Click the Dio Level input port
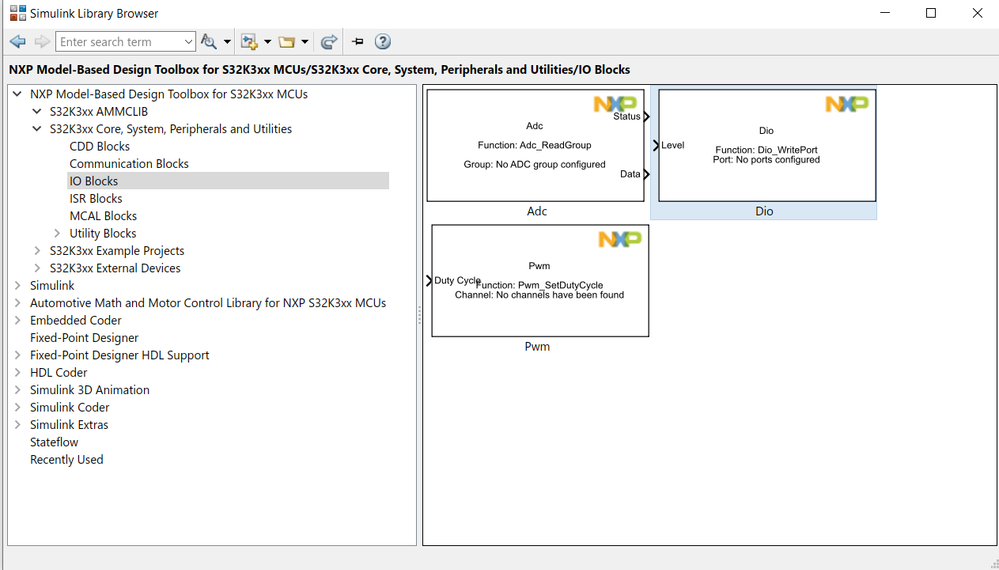The height and width of the screenshot is (570, 999). click(x=656, y=145)
